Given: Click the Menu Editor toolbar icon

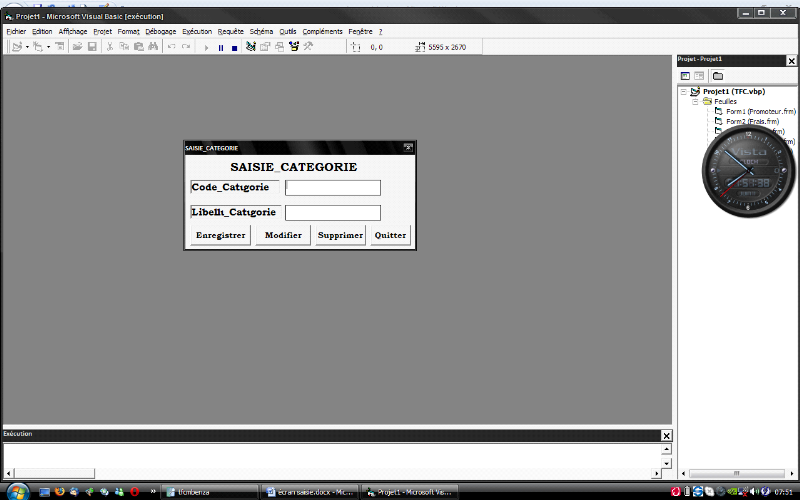Looking at the screenshot, I should (60, 47).
